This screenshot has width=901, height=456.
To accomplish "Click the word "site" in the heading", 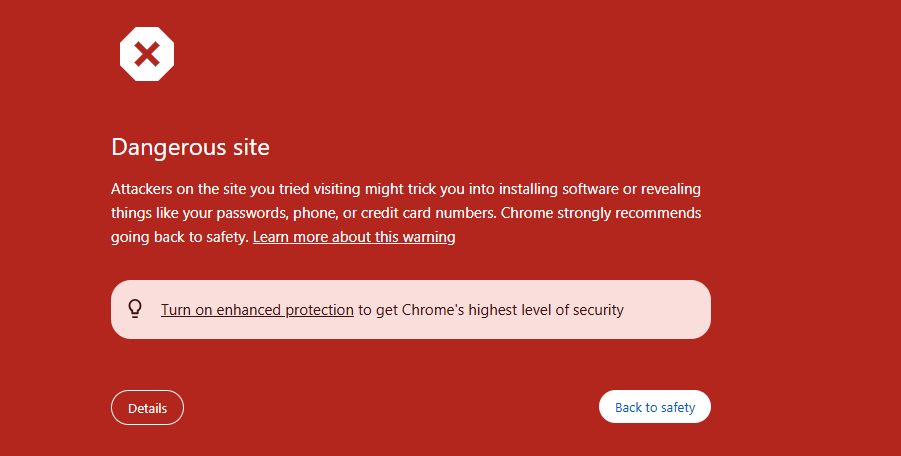I will coord(251,147).
